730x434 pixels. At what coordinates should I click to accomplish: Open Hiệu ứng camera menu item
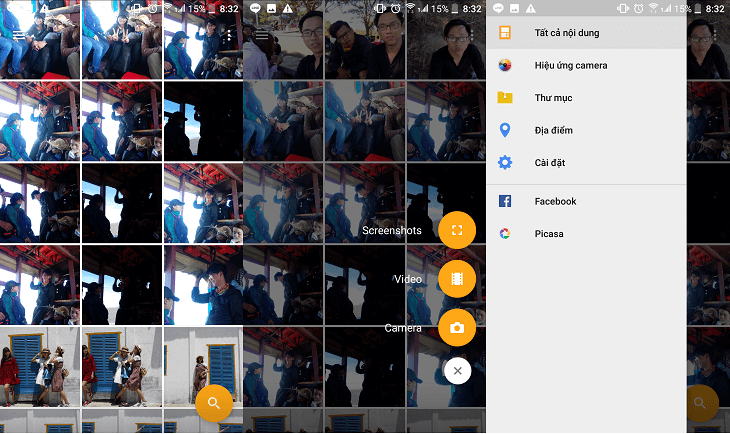(x=586, y=65)
